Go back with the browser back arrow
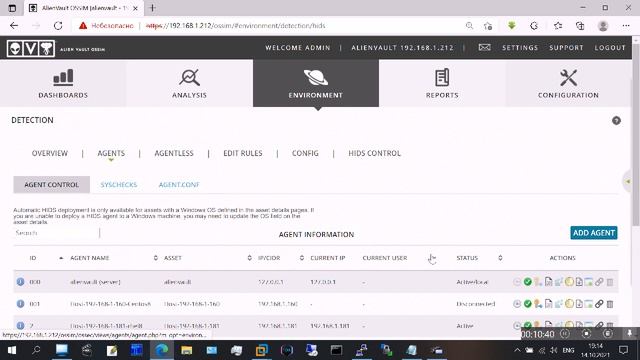Screen dimensions: 640x360 (x=14, y=26)
